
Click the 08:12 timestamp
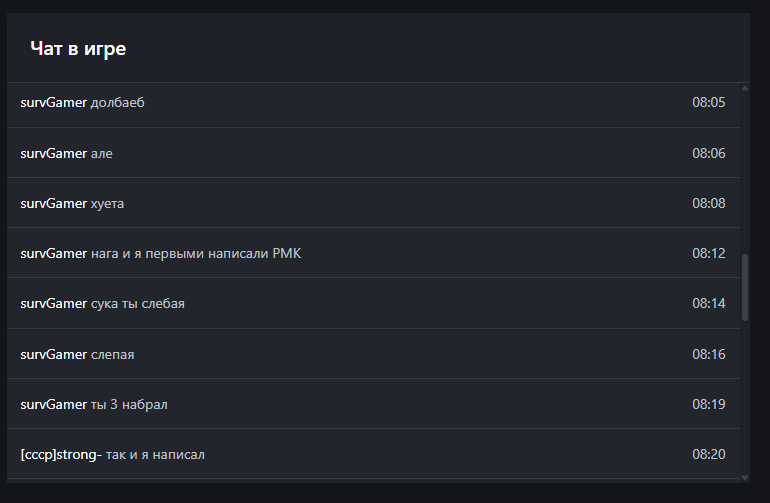click(x=708, y=253)
